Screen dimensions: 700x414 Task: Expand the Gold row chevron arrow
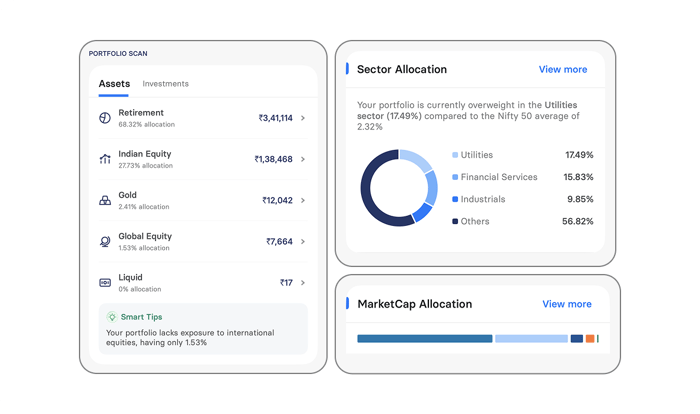pos(303,200)
